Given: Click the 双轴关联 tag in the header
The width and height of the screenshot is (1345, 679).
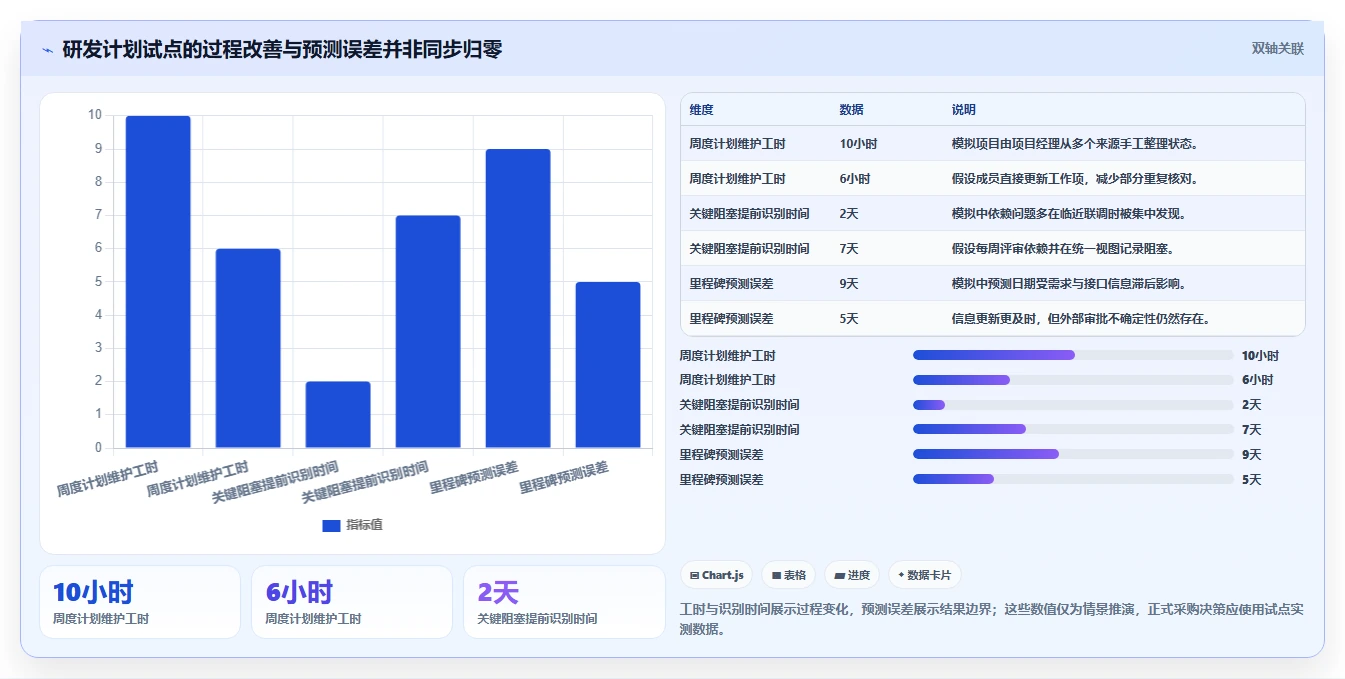Looking at the screenshot, I should [x=1277, y=49].
